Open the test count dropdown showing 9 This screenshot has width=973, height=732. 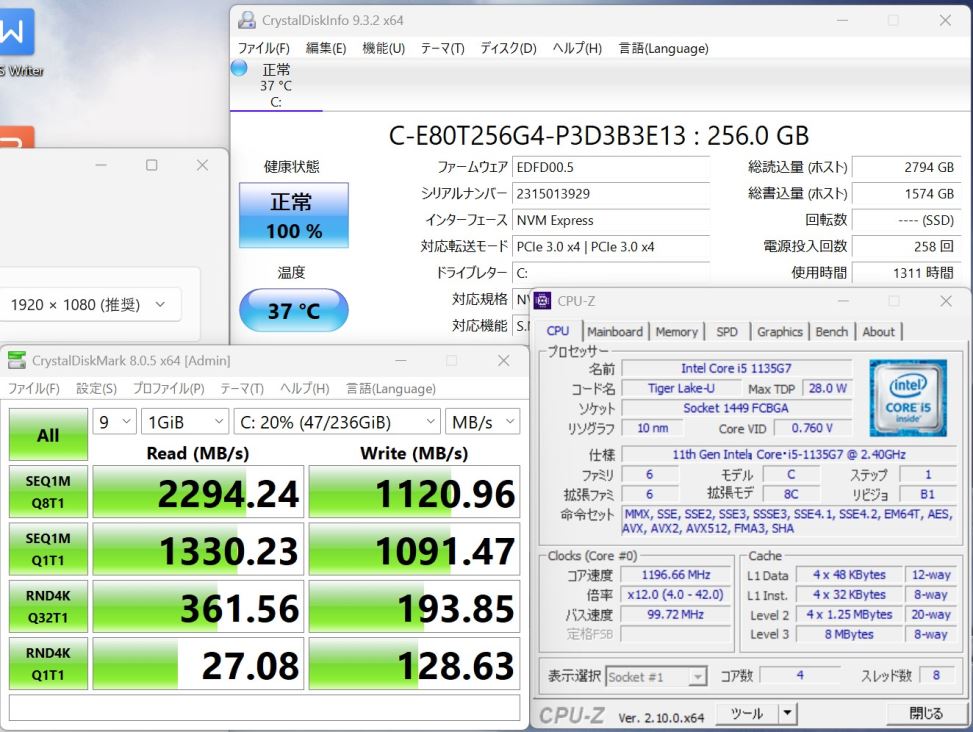click(114, 422)
